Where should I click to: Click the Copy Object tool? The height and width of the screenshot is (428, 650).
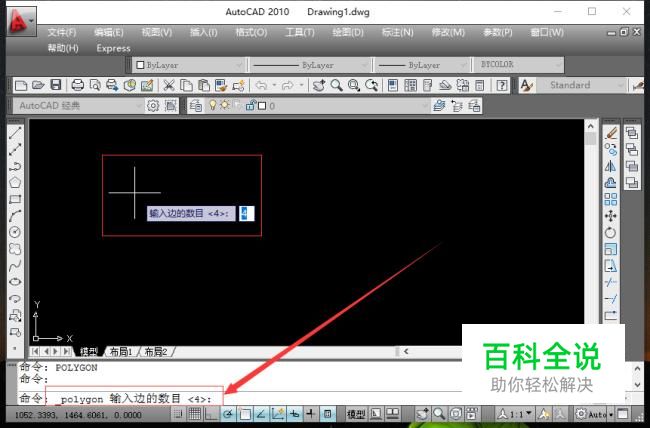[x=611, y=150]
